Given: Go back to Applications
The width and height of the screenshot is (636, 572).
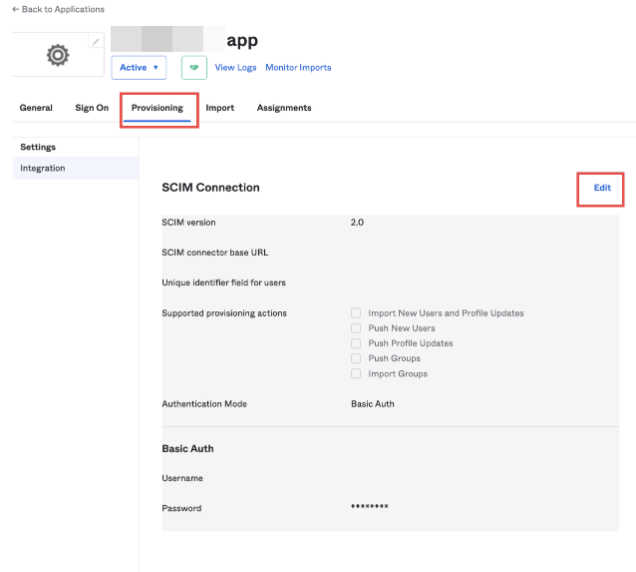Looking at the screenshot, I should coord(58,9).
